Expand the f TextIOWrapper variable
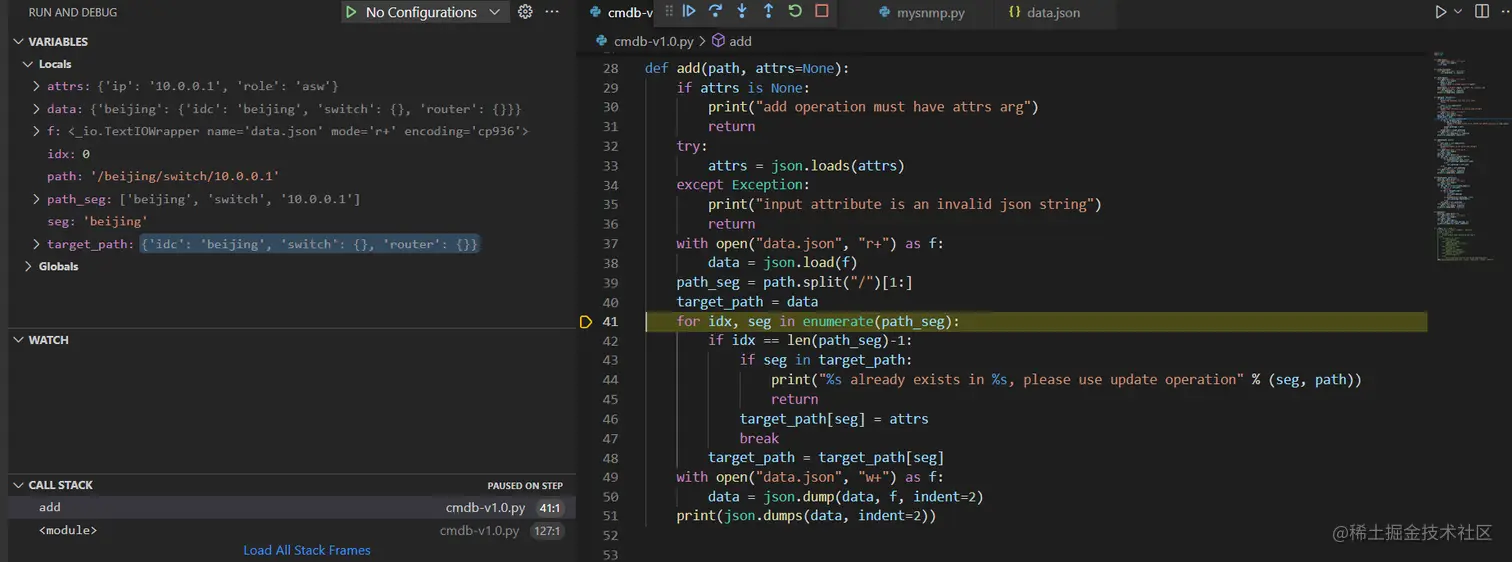The height and width of the screenshot is (562, 1512). 37,131
